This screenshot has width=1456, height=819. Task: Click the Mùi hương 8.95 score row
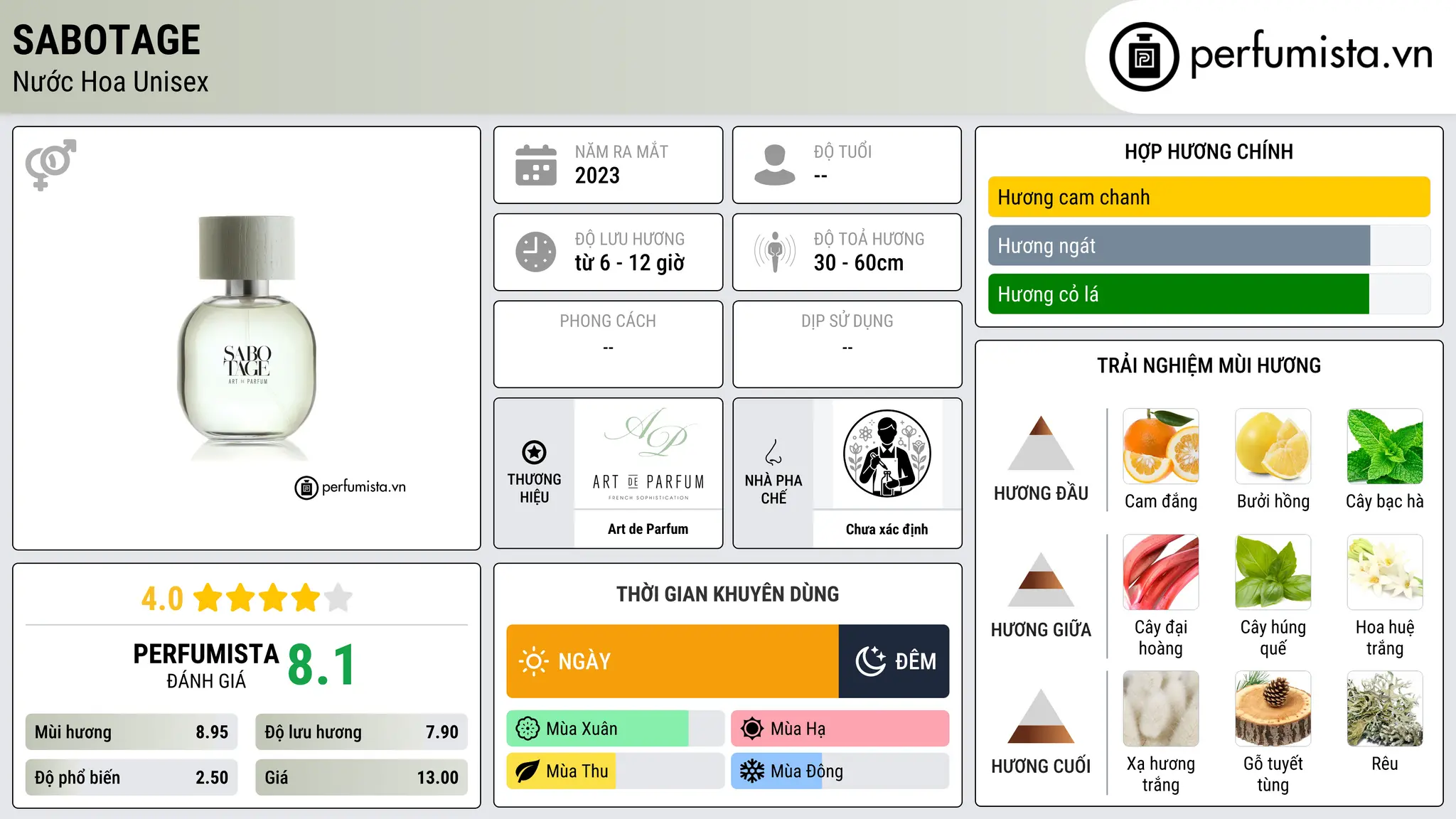(132, 732)
